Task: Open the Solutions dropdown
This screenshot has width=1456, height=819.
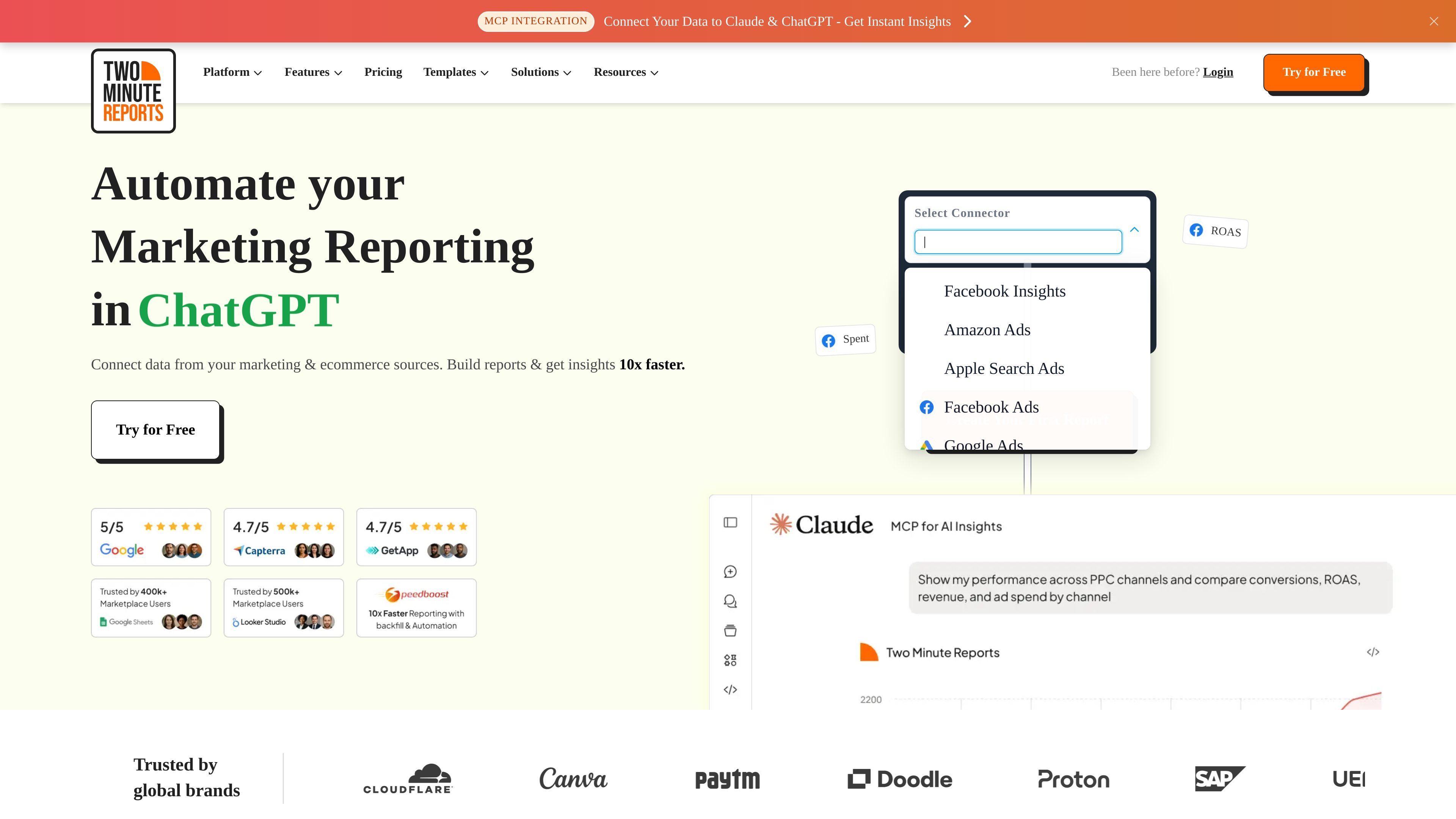Action: [x=541, y=72]
